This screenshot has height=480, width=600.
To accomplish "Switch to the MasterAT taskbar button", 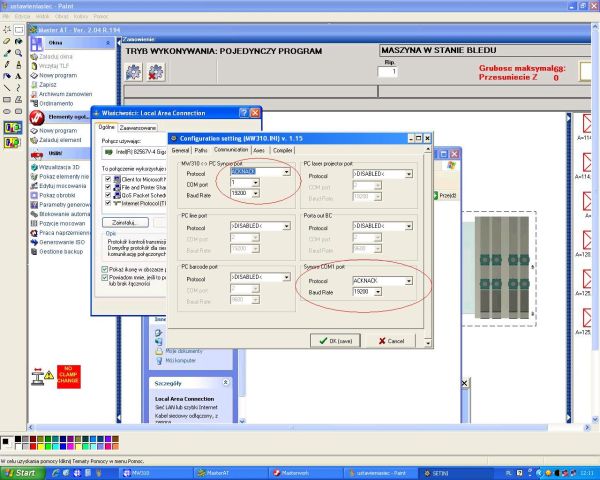I will [230, 473].
